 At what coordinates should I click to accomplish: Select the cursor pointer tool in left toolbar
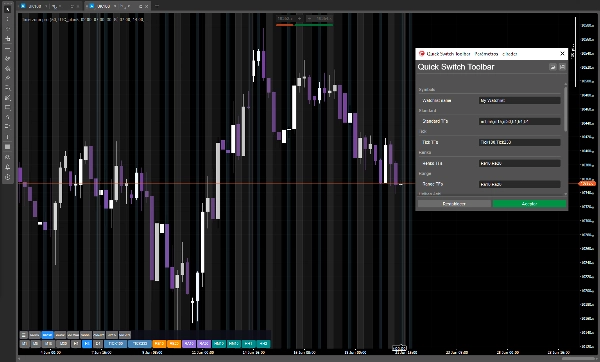[x=7, y=9]
